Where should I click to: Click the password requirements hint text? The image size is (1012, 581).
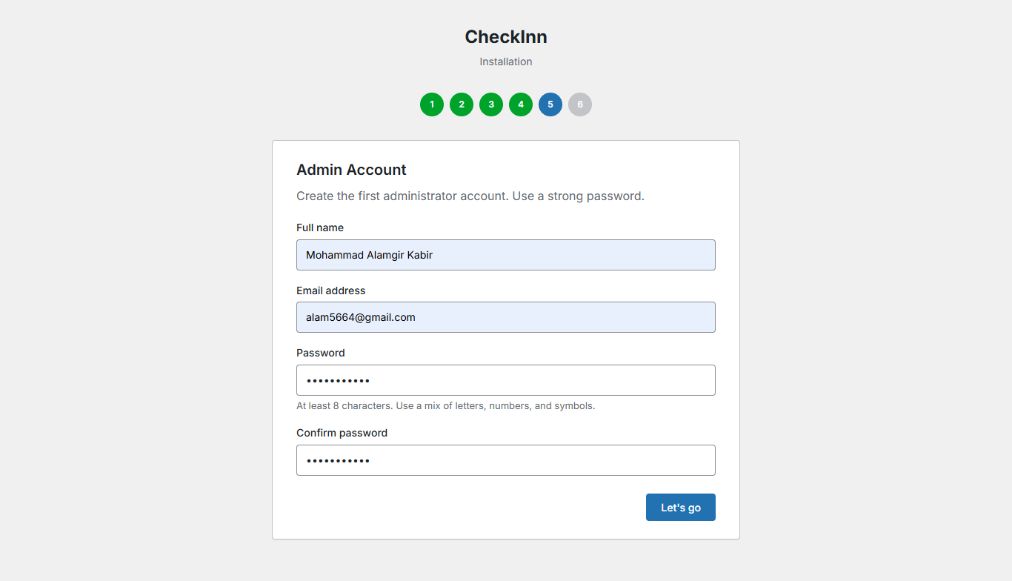(x=445, y=406)
